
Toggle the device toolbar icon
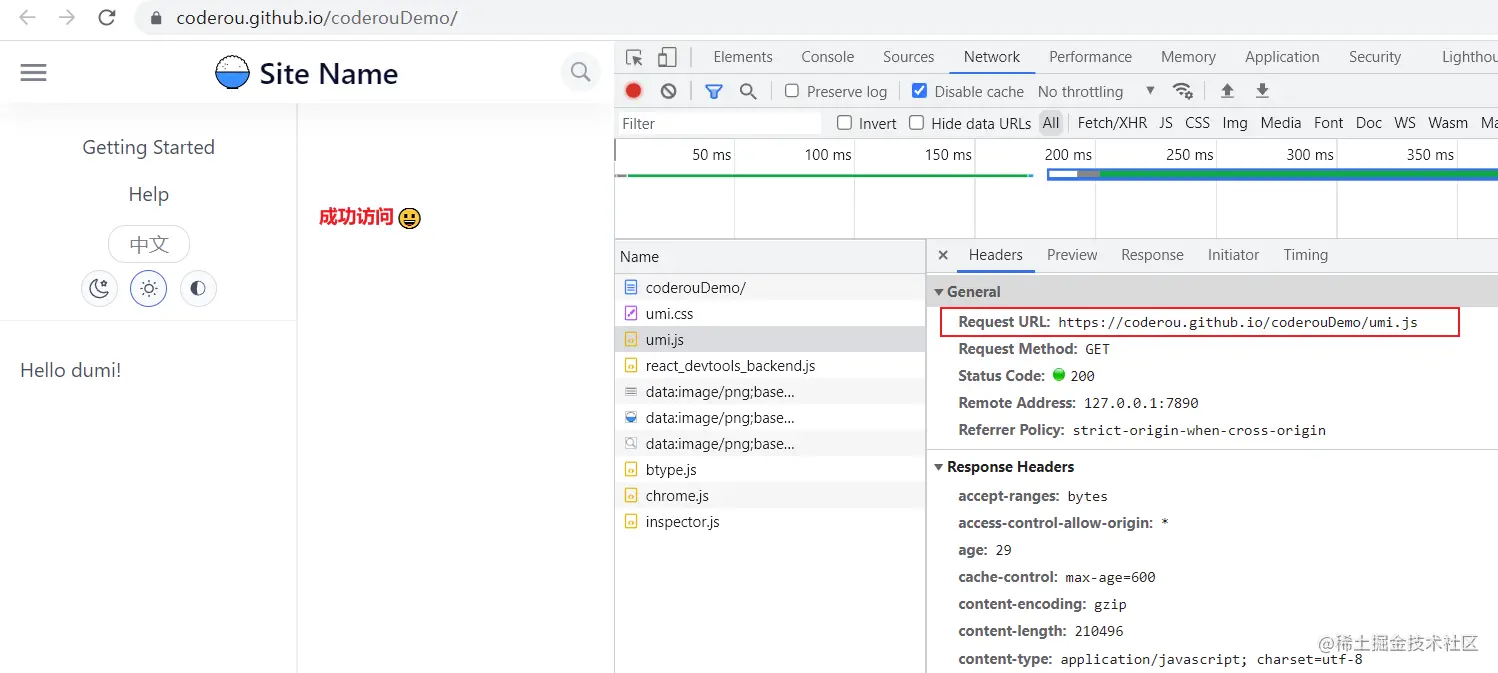click(x=667, y=57)
